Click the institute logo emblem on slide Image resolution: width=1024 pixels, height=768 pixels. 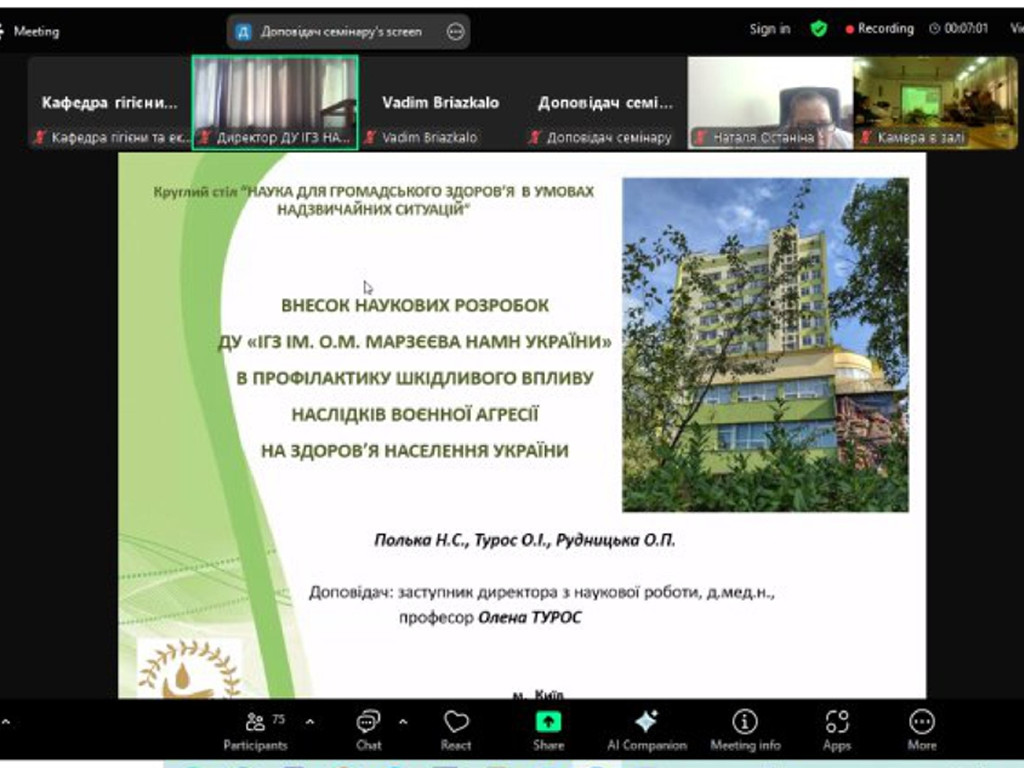[189, 667]
